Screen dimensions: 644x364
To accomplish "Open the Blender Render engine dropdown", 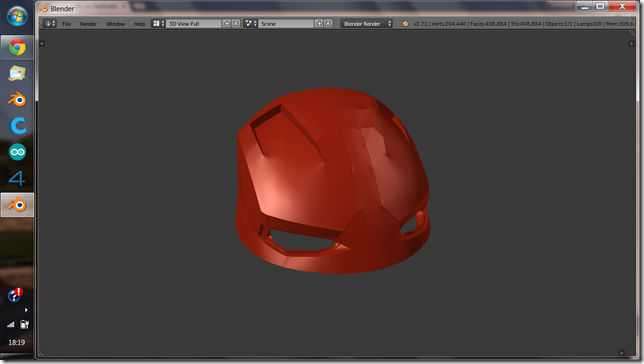I will point(366,24).
